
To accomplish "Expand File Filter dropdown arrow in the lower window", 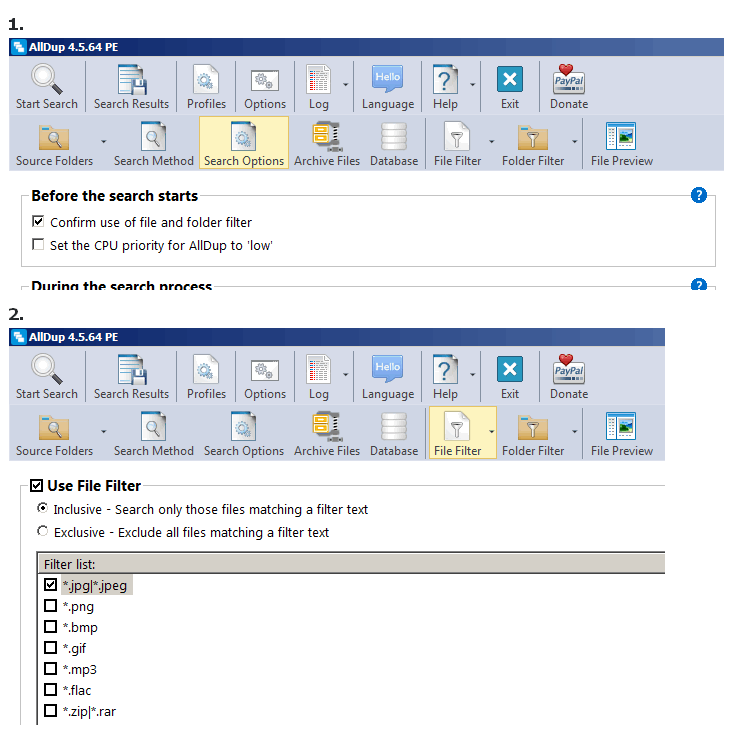I will coord(491,431).
